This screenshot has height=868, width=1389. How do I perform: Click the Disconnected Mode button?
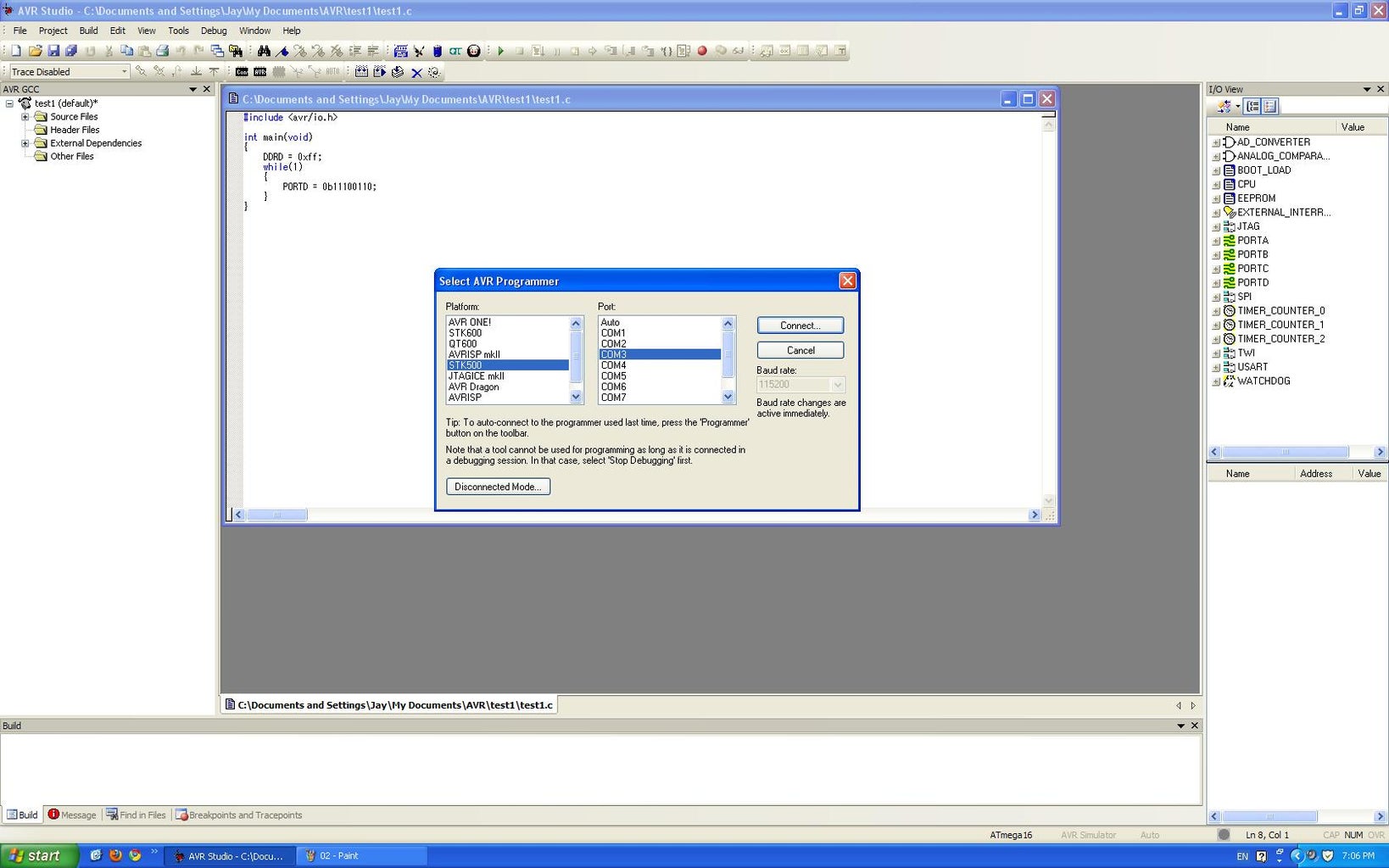coord(498,487)
